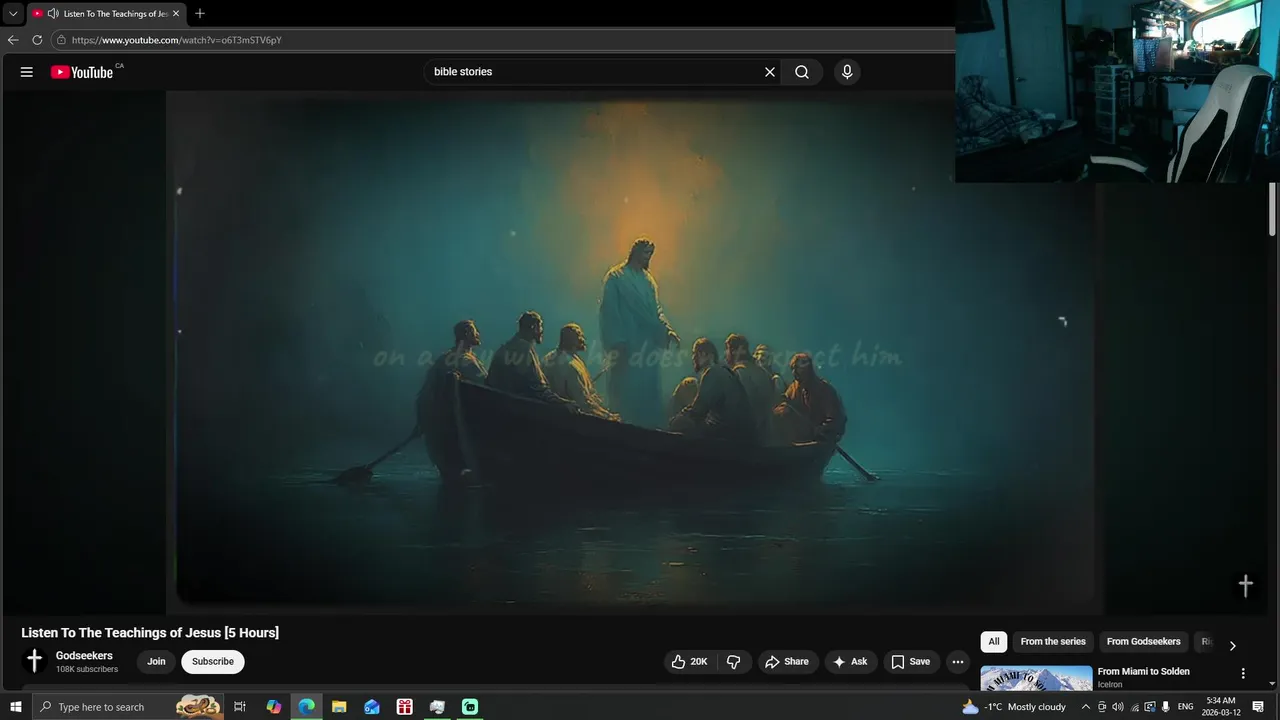Clear the search box text with X
This screenshot has width=1280, height=720.
[770, 72]
